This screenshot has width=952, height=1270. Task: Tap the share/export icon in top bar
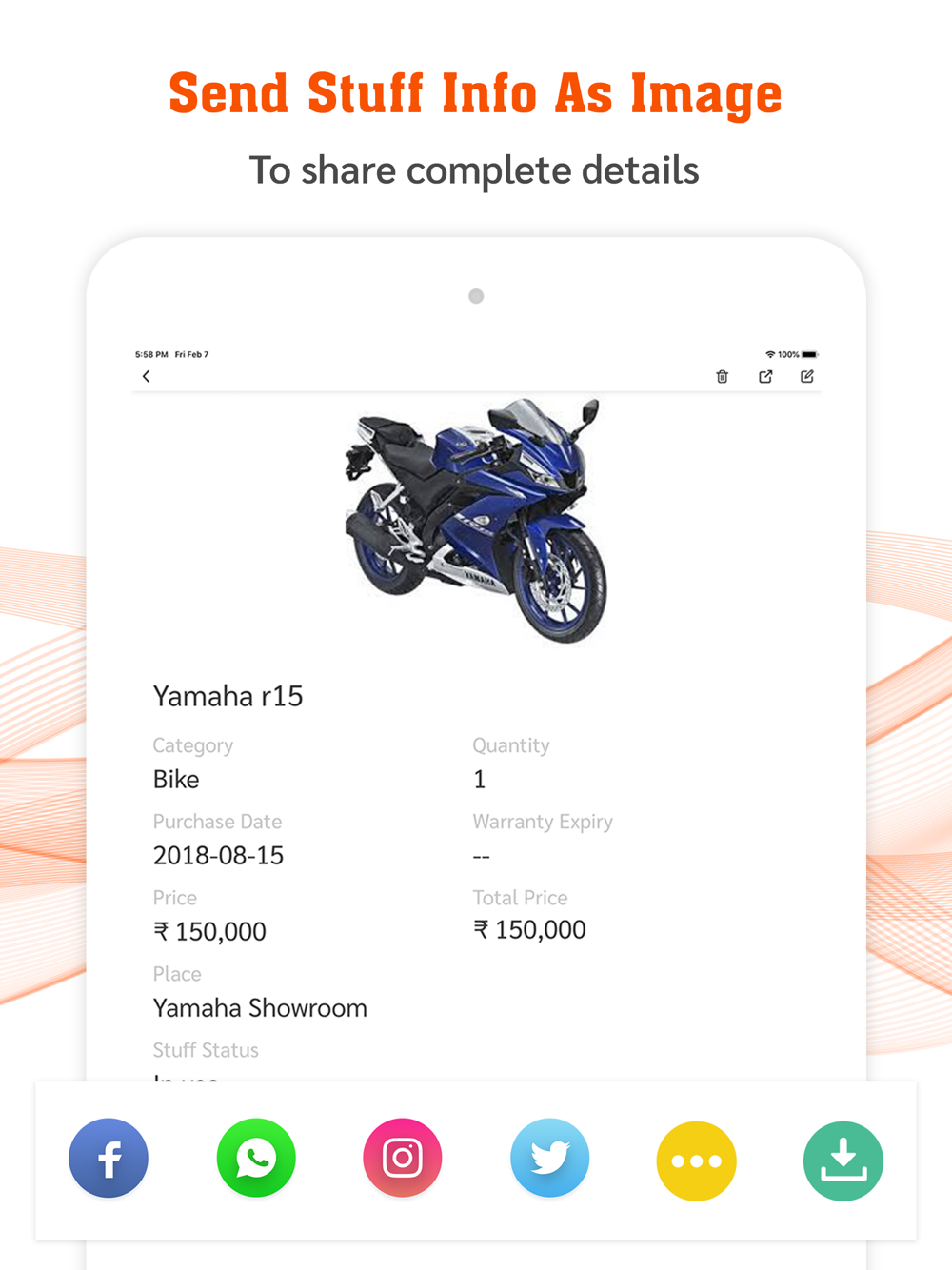pyautogui.click(x=765, y=377)
